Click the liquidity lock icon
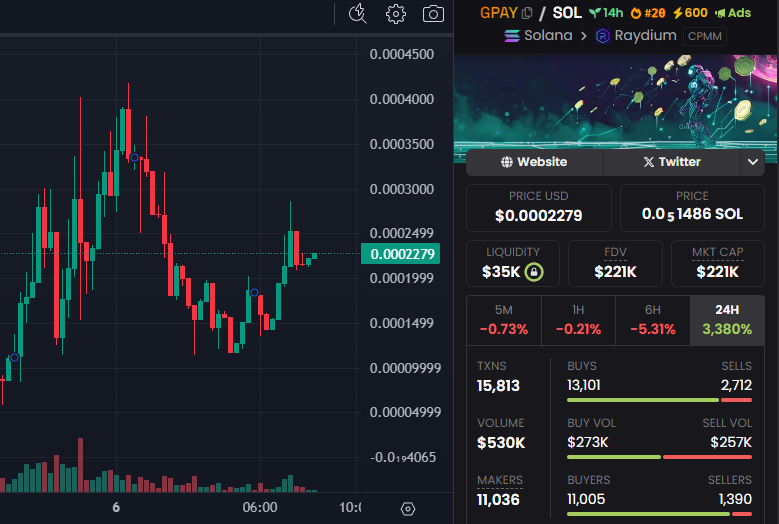 [534, 272]
